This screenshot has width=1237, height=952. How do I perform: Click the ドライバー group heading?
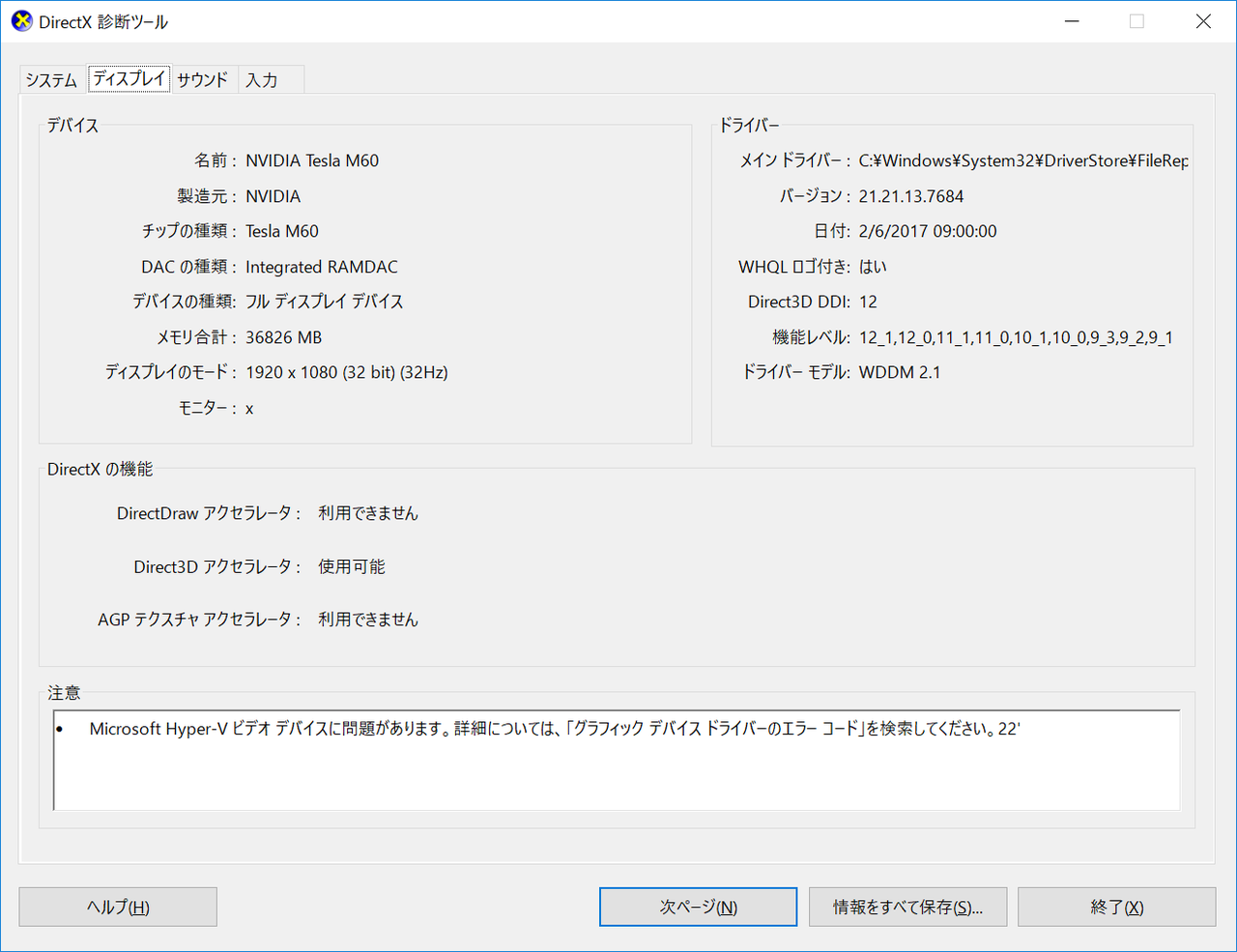[x=749, y=126]
